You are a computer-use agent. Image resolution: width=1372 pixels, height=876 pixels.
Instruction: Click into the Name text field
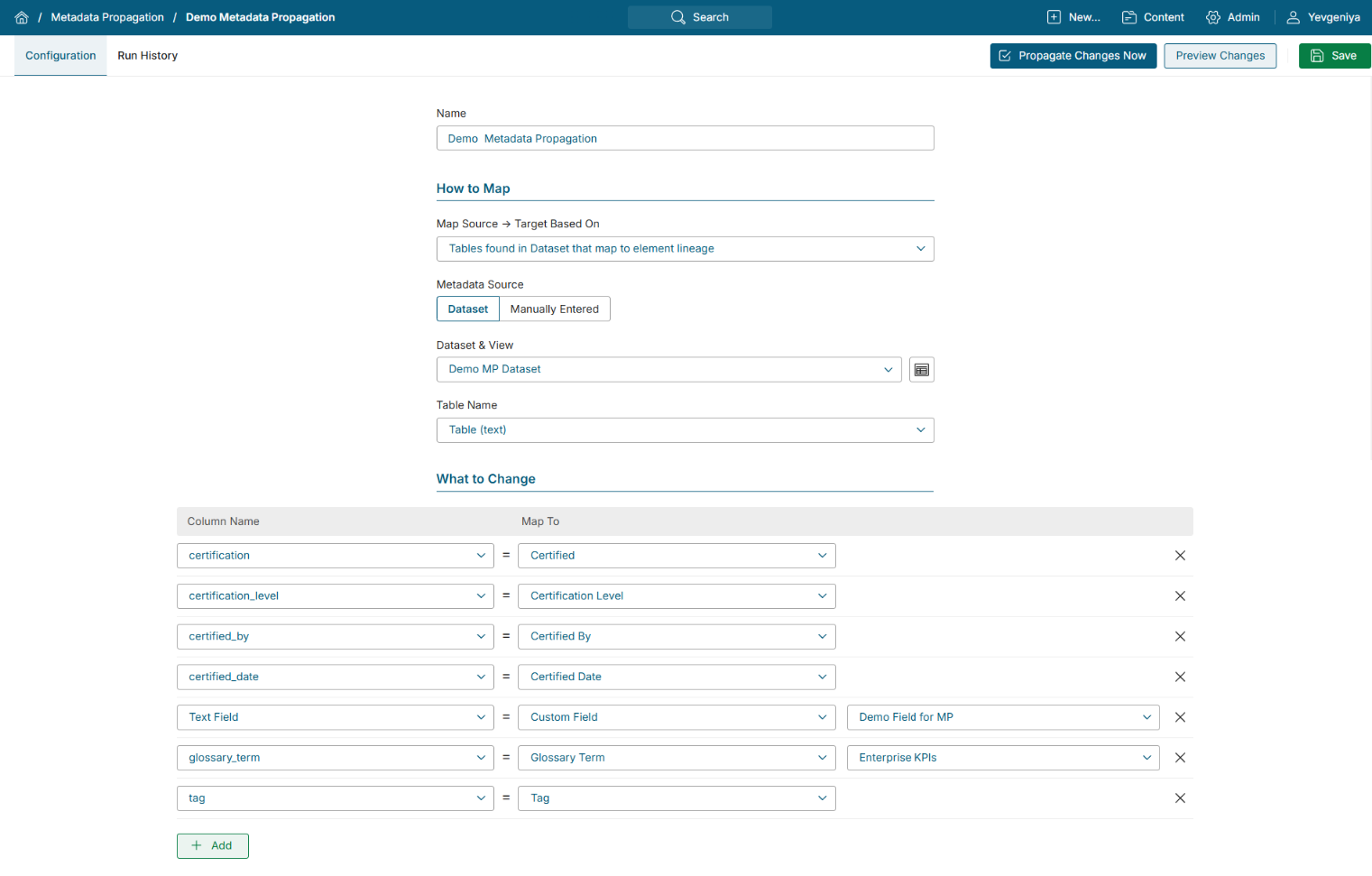(685, 139)
